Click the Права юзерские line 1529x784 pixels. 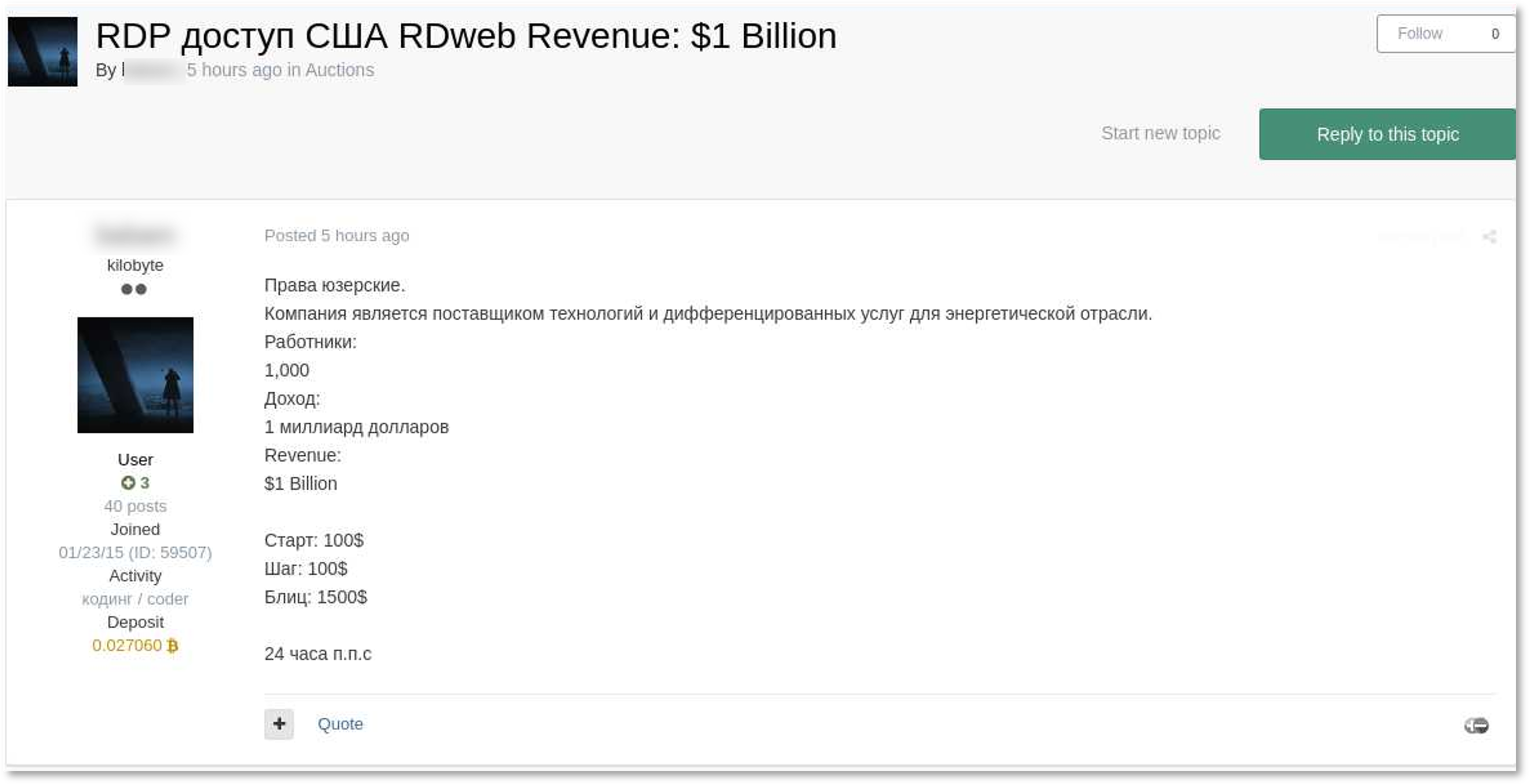pyautogui.click(x=335, y=285)
